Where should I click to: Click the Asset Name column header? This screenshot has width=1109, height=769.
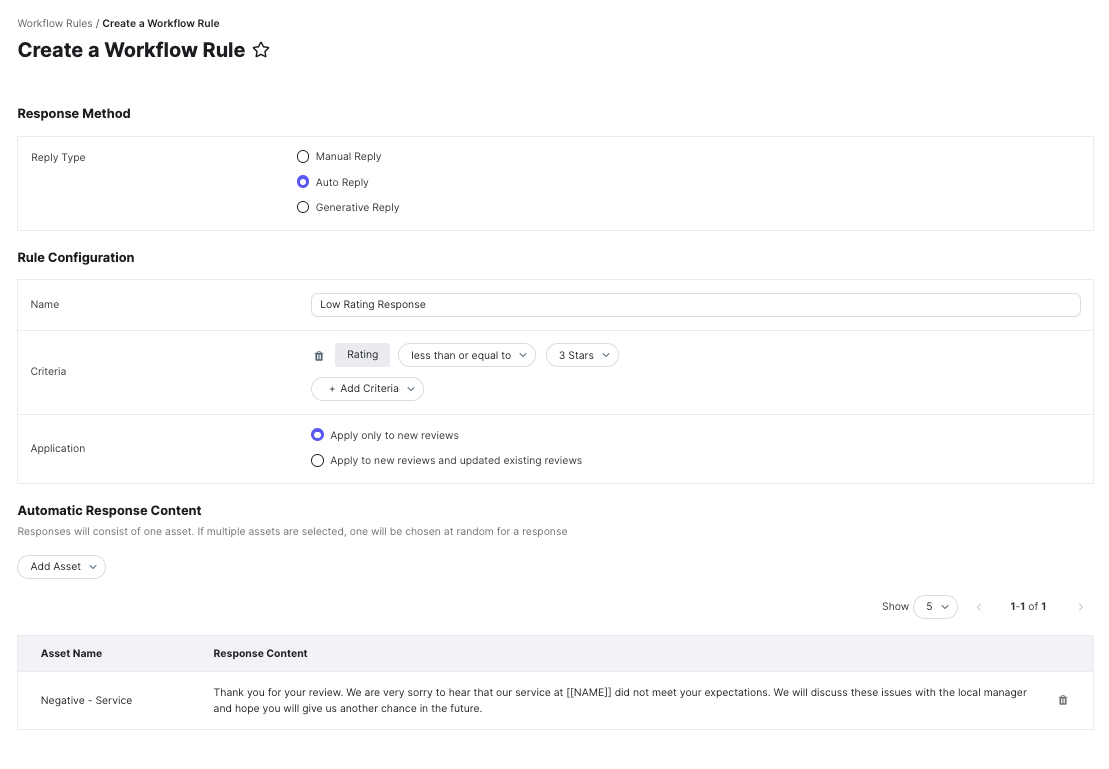pos(71,653)
